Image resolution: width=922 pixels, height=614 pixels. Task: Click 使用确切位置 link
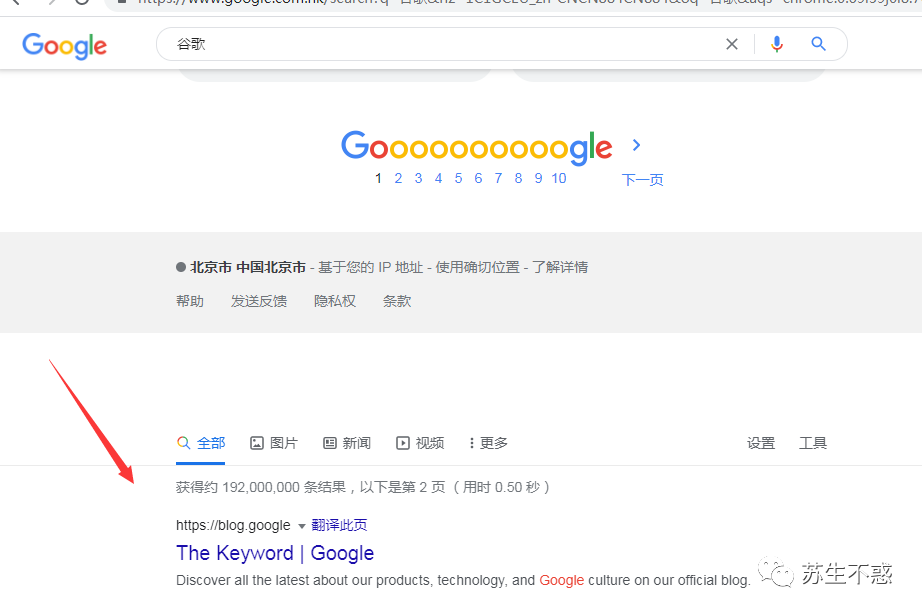[x=477, y=268]
